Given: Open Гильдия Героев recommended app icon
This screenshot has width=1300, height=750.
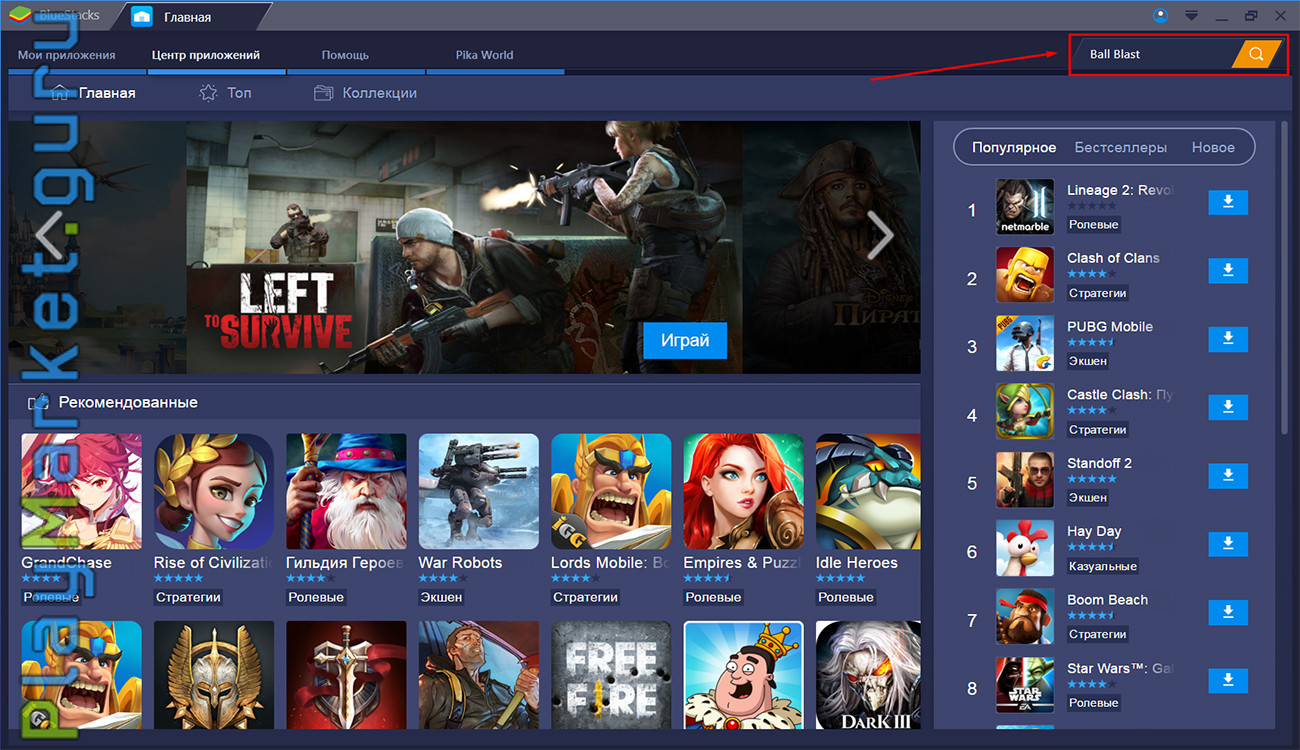Looking at the screenshot, I should [x=346, y=493].
